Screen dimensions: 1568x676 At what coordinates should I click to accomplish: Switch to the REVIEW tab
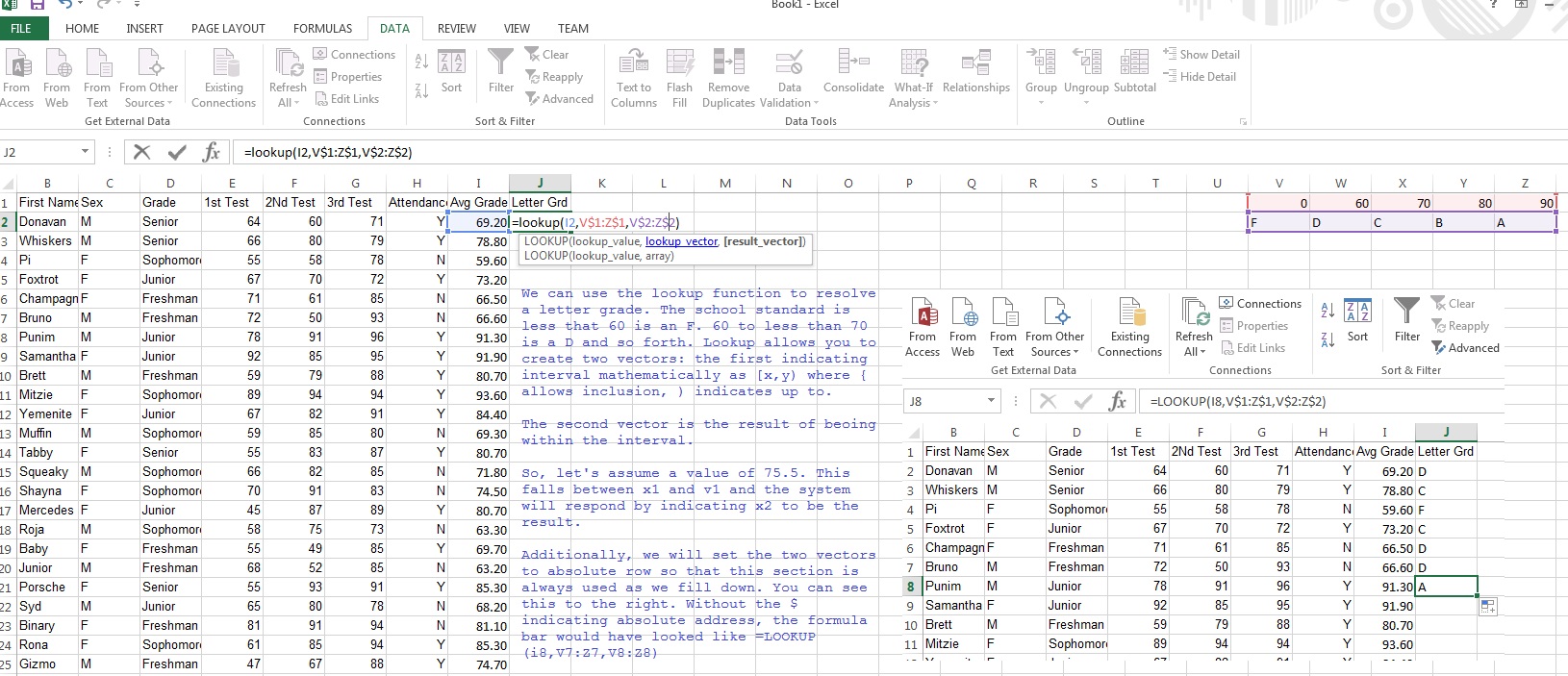[457, 29]
